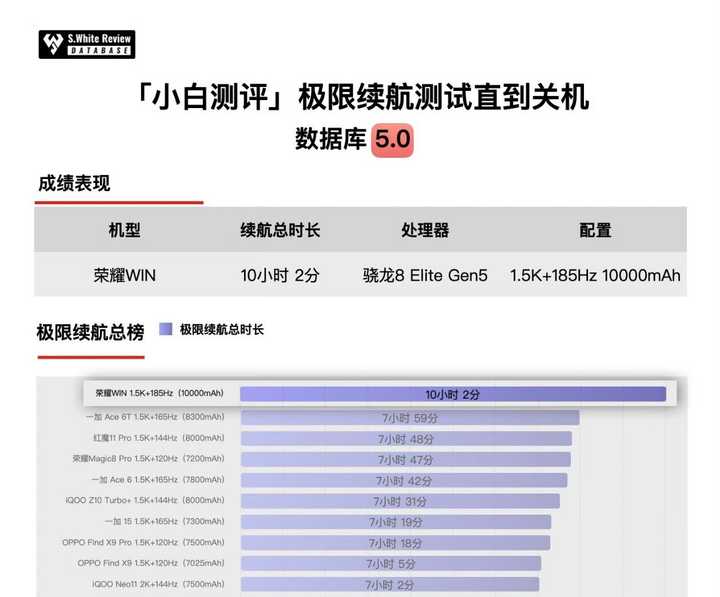Click the 骁龙8 Elite Gen5 cell
Screen dimensions: 720x597
[425, 276]
